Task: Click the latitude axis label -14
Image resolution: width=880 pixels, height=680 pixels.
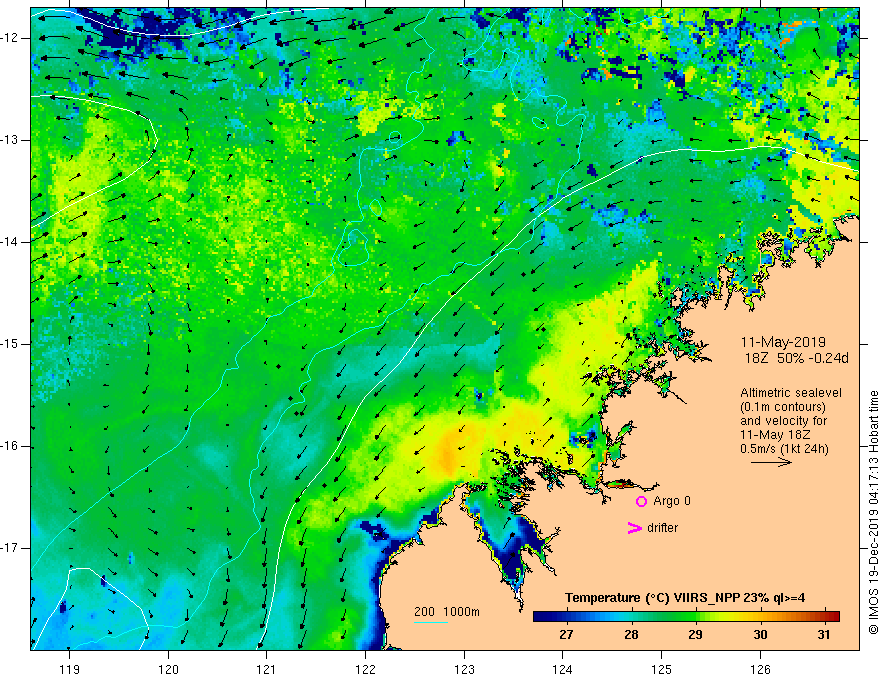Action: pos(10,242)
